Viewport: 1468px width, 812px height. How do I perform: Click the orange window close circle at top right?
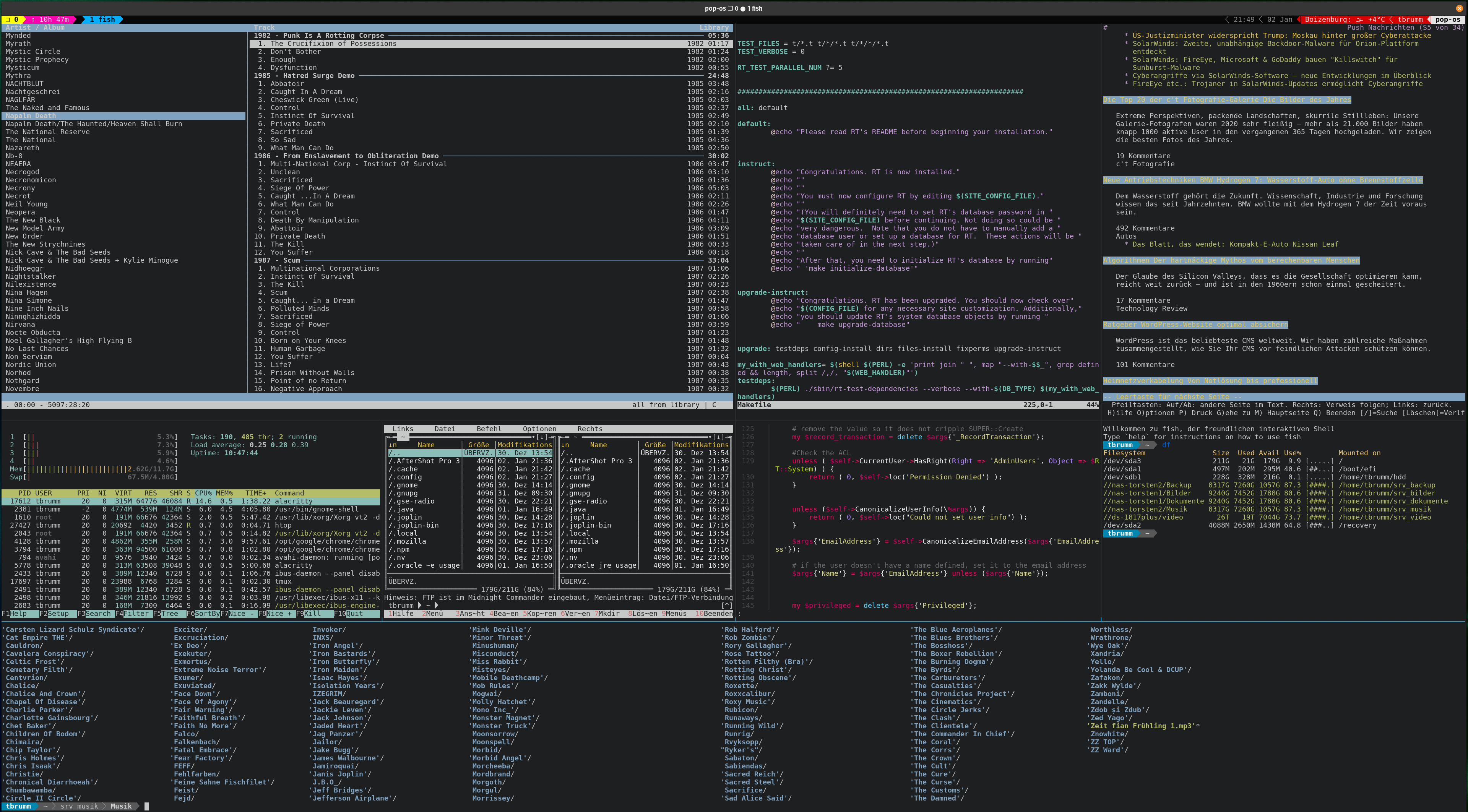tap(1460, 8)
